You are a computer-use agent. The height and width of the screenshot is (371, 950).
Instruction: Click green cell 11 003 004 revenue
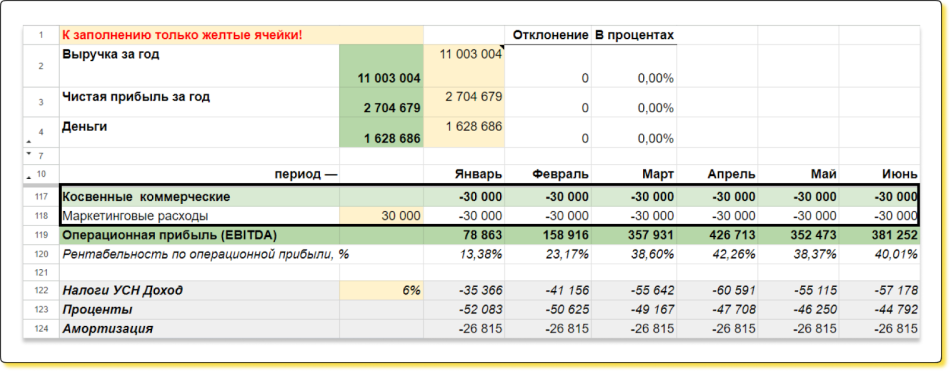click(x=382, y=65)
